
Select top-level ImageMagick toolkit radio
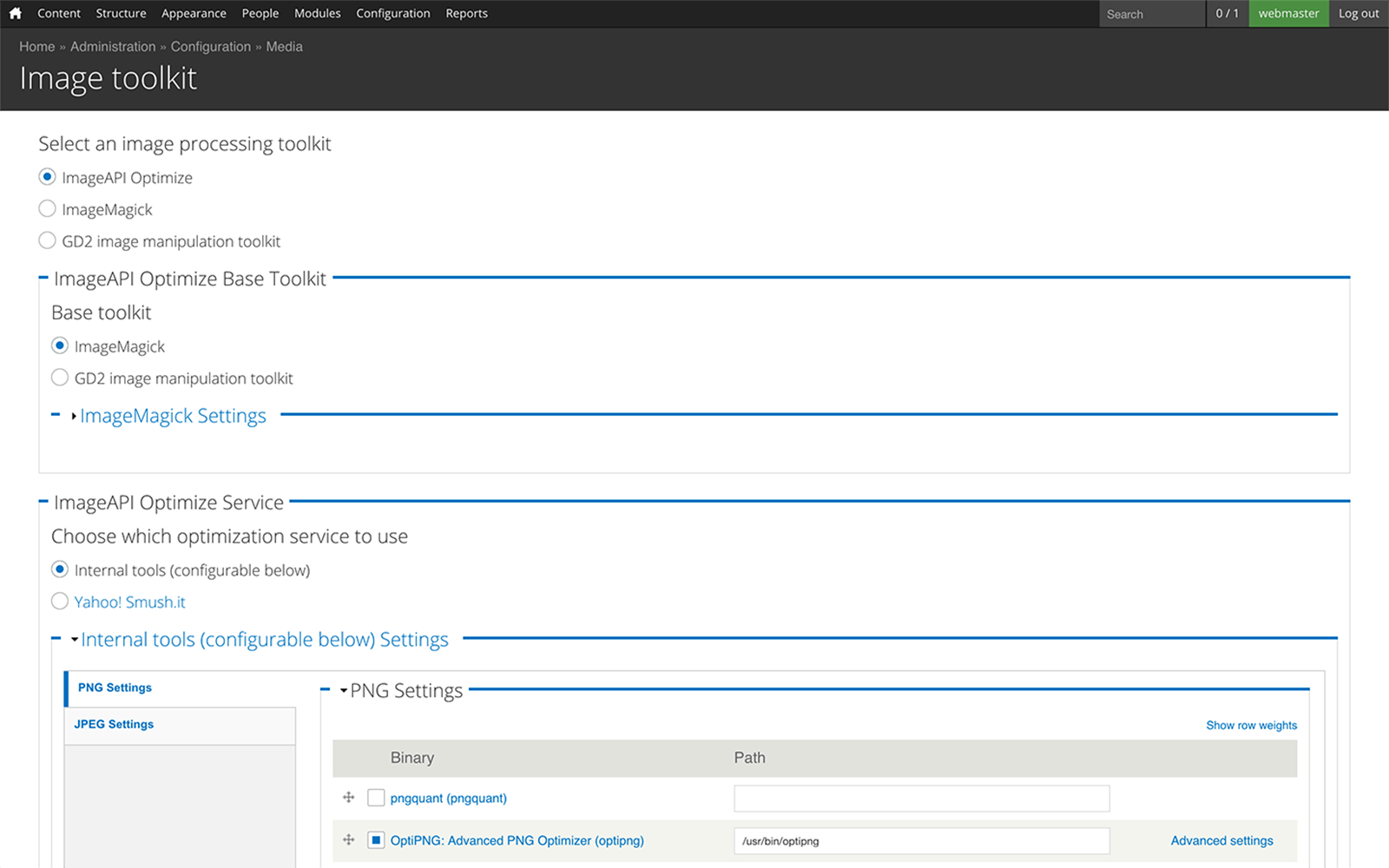click(48, 209)
